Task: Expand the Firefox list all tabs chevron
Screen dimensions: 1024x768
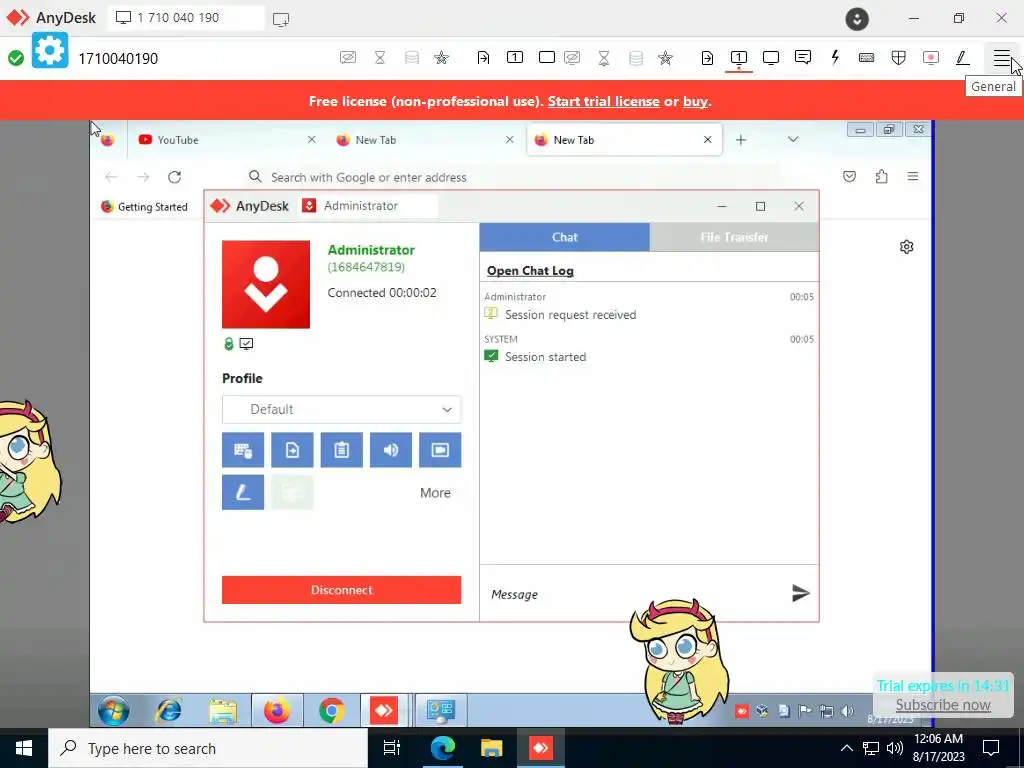Action: click(x=793, y=139)
